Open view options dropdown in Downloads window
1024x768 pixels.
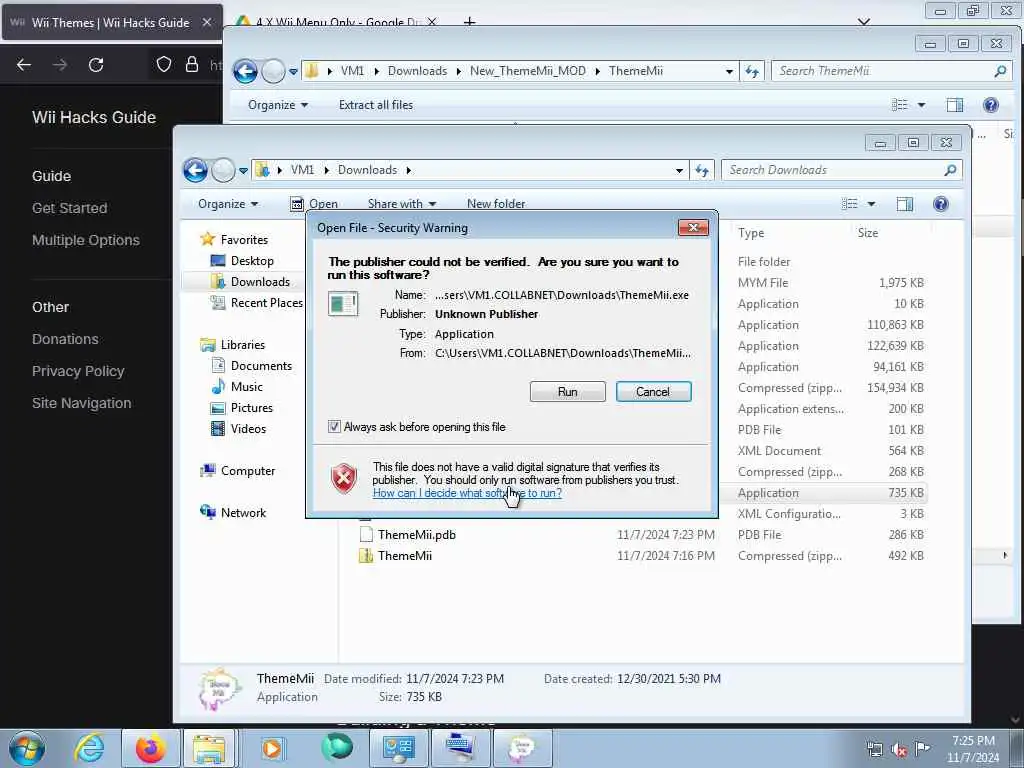pos(871,204)
